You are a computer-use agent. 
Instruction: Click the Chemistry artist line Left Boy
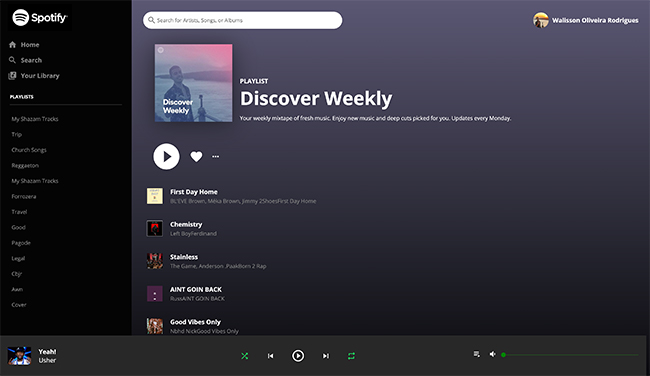(193, 234)
